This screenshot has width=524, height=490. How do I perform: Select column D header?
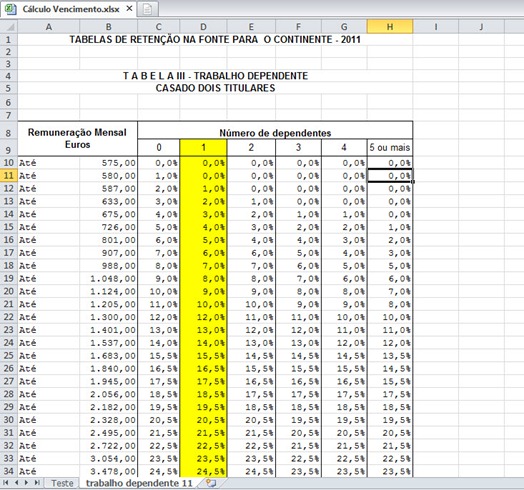coord(203,27)
